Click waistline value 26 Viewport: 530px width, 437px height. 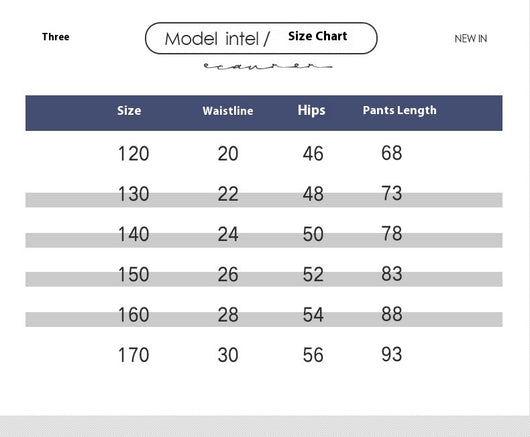point(228,274)
